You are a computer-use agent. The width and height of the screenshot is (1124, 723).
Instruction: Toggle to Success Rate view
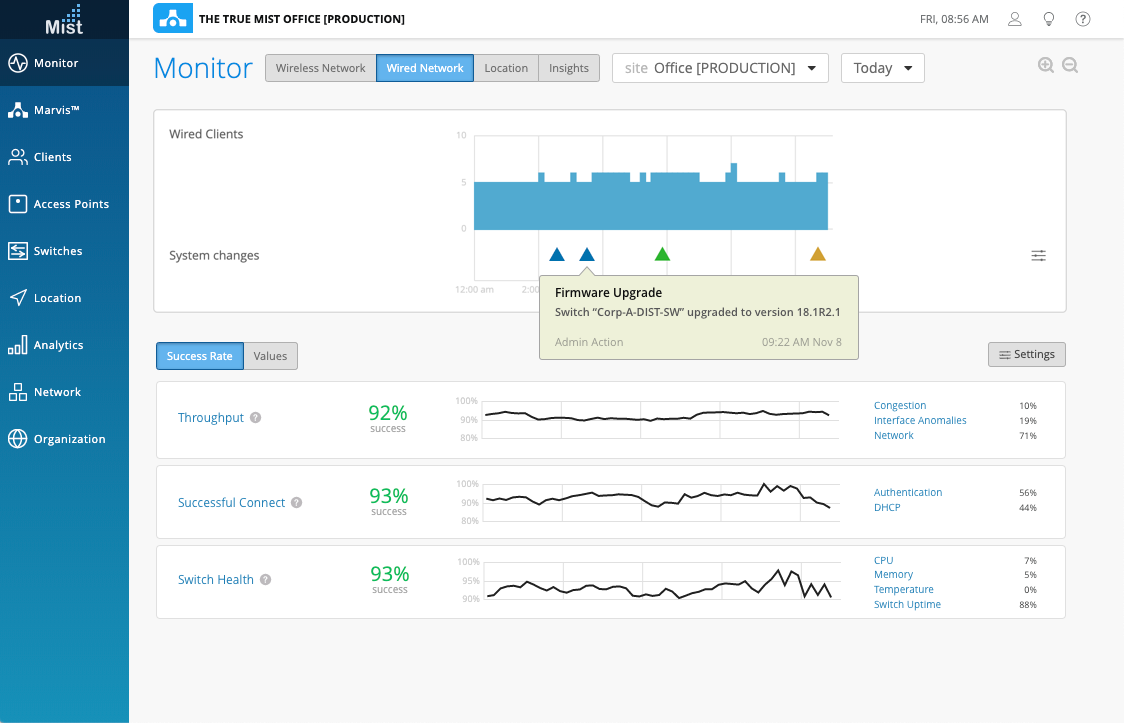pos(200,356)
